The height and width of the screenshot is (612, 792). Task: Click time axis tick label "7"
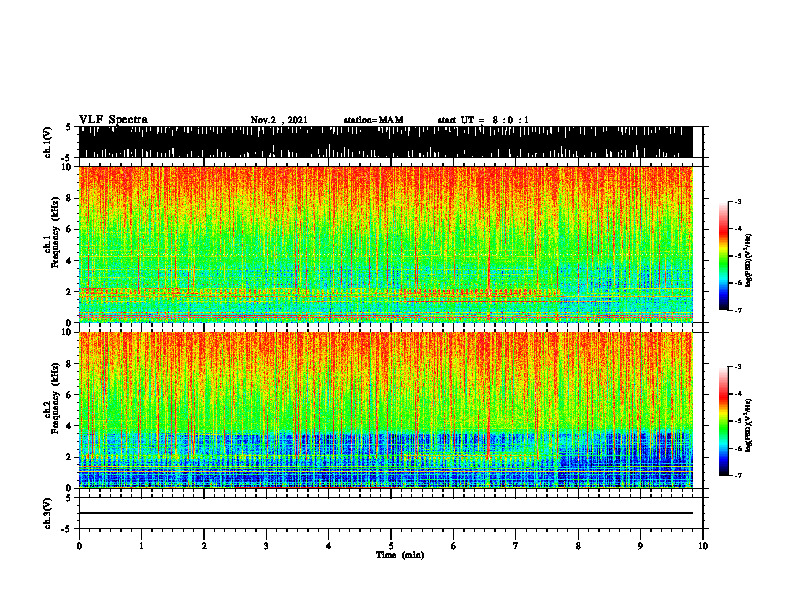pyautogui.click(x=516, y=546)
